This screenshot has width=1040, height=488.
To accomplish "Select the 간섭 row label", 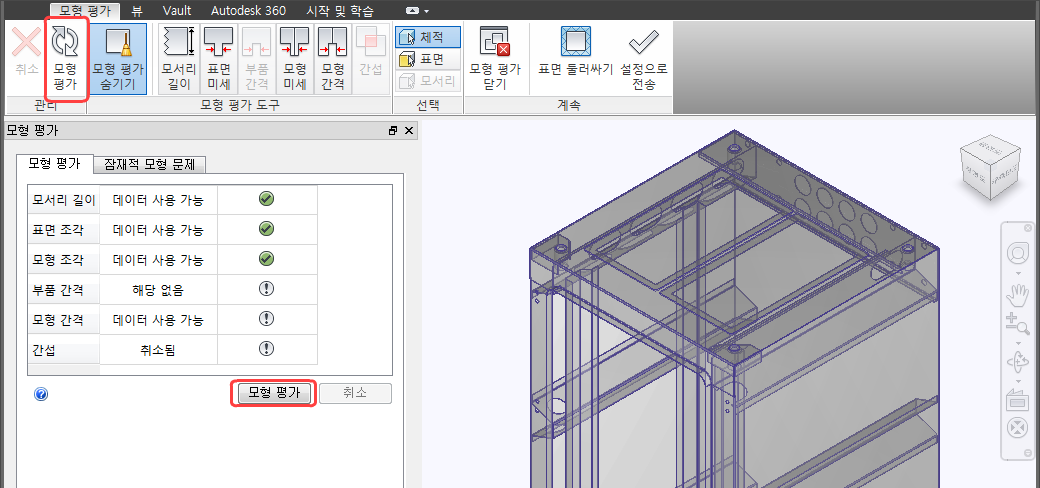I will (64, 349).
